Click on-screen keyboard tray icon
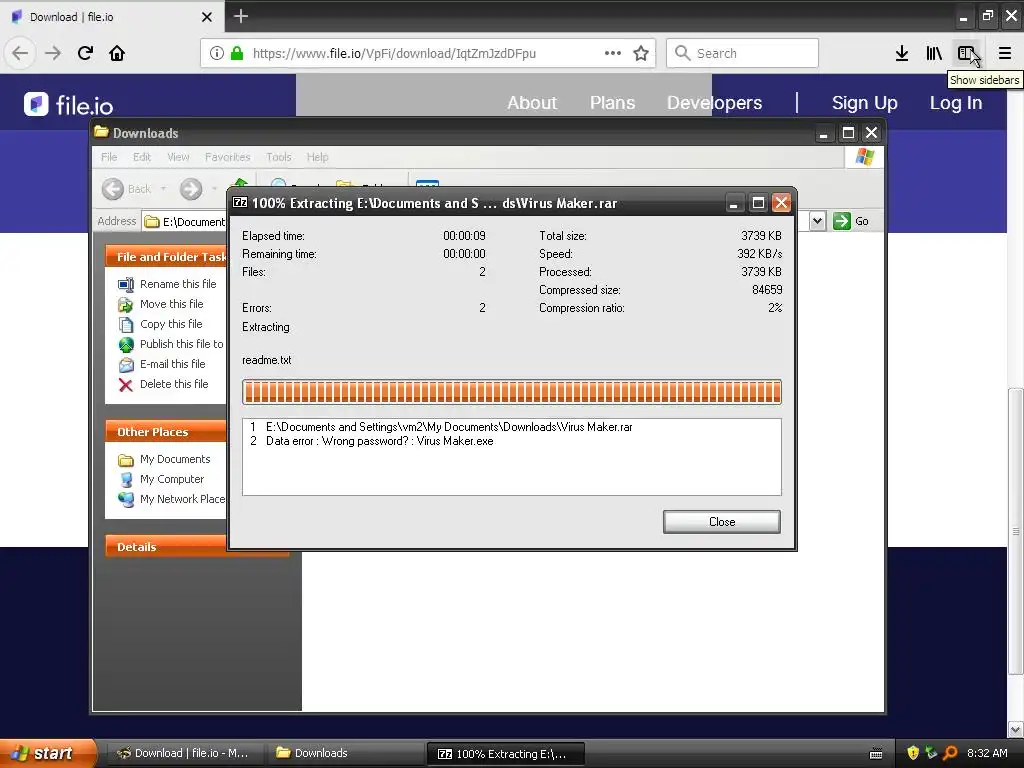1024x768 pixels. tap(876, 754)
